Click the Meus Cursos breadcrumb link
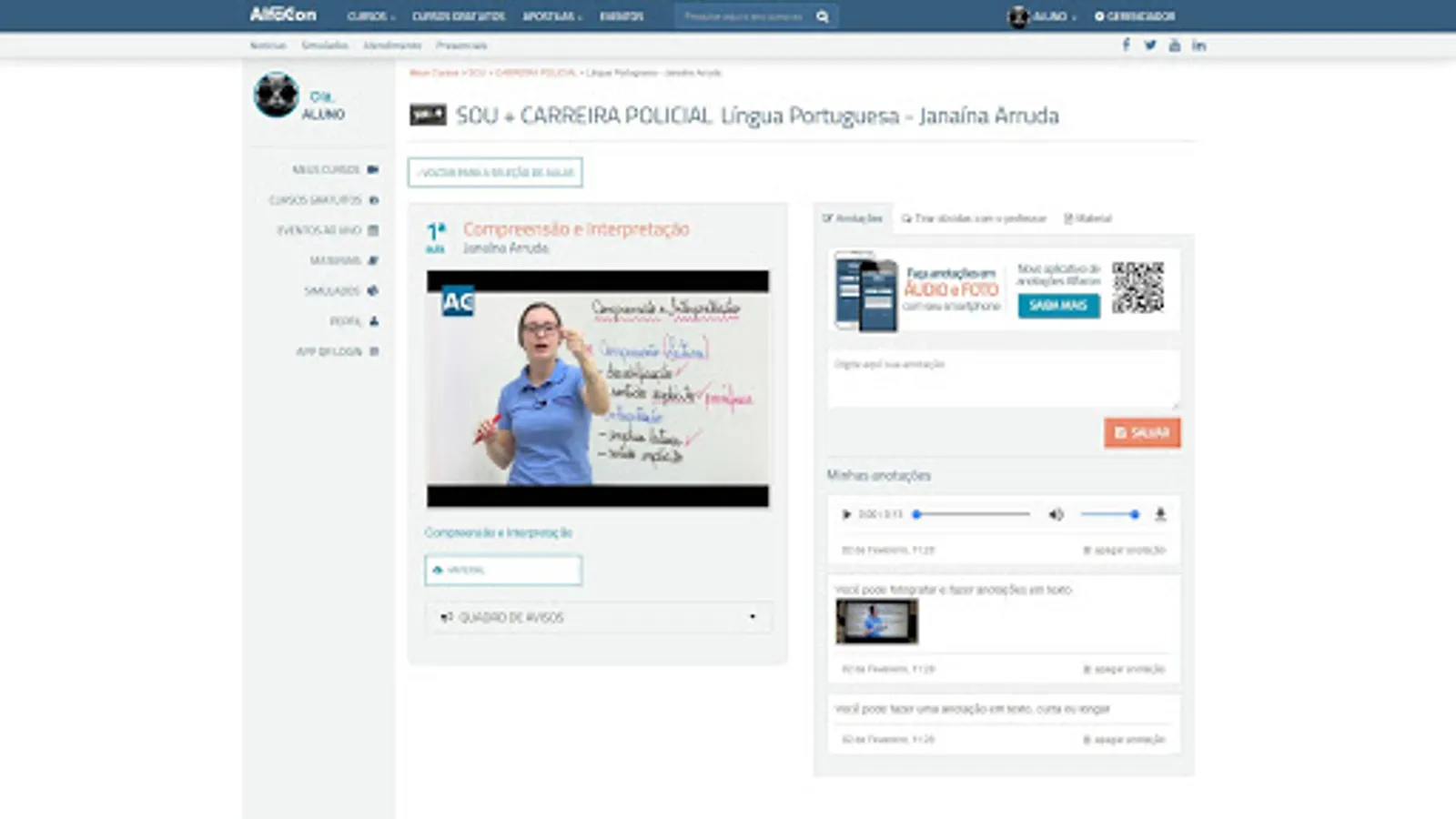This screenshot has width=1456, height=819. pyautogui.click(x=434, y=73)
